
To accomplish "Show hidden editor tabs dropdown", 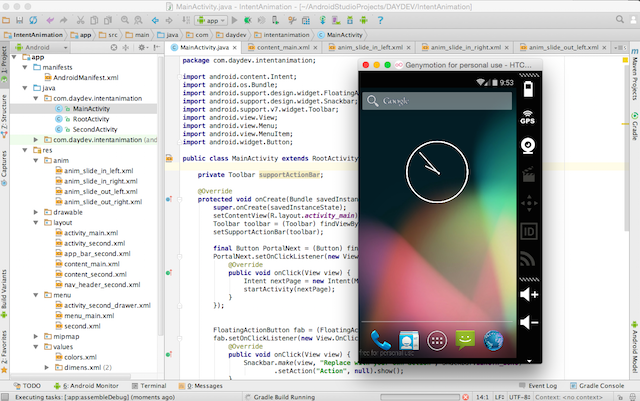I will [620, 48].
